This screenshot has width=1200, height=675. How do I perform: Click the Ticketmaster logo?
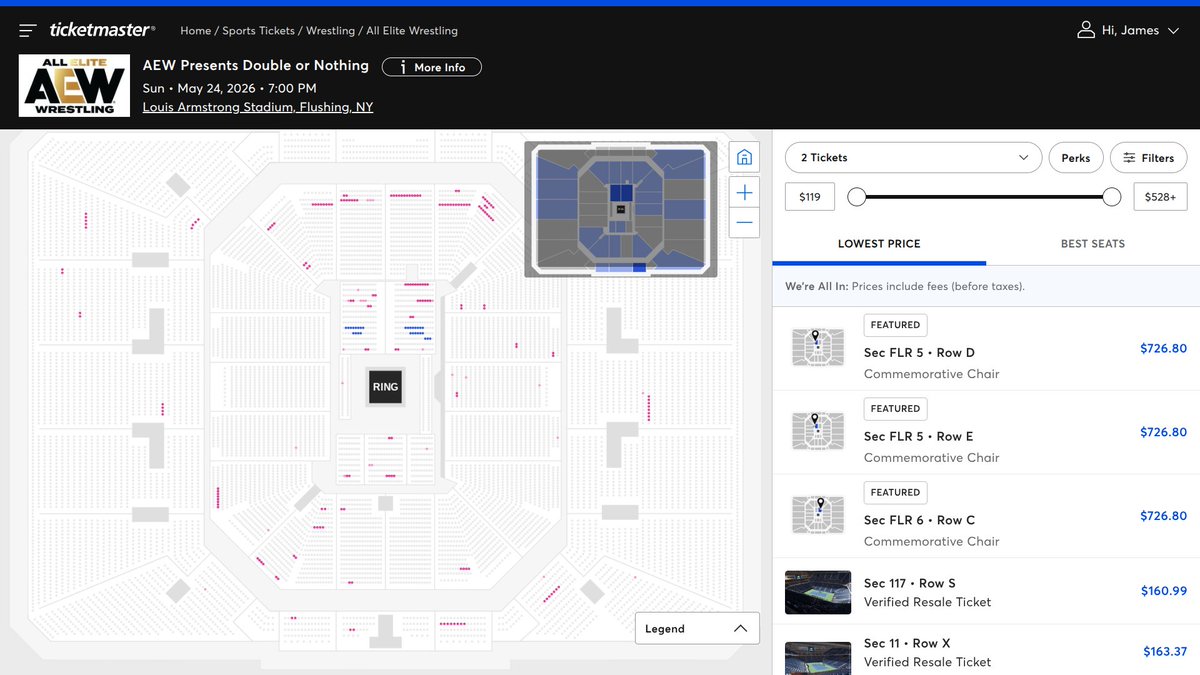click(102, 31)
